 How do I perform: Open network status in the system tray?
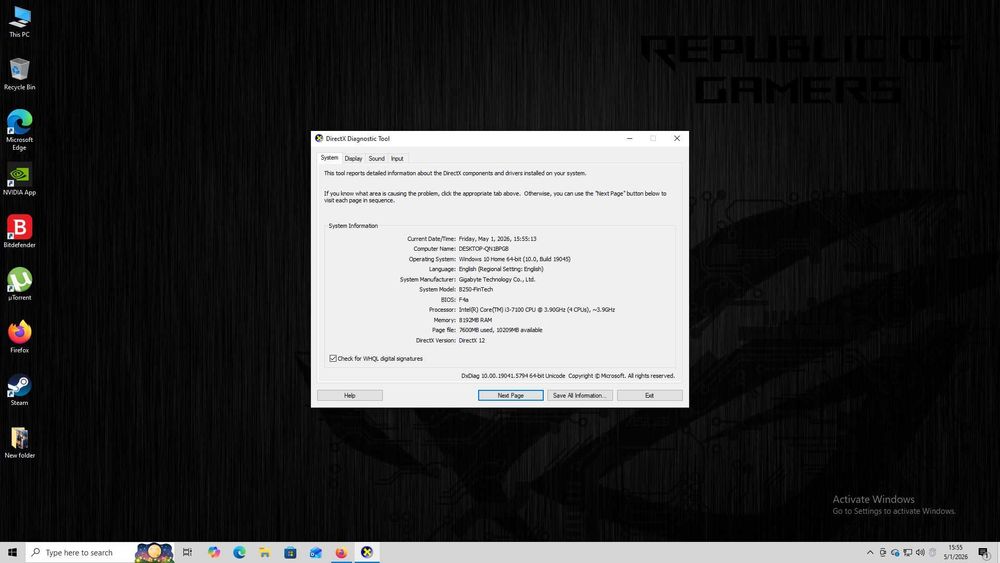point(908,552)
